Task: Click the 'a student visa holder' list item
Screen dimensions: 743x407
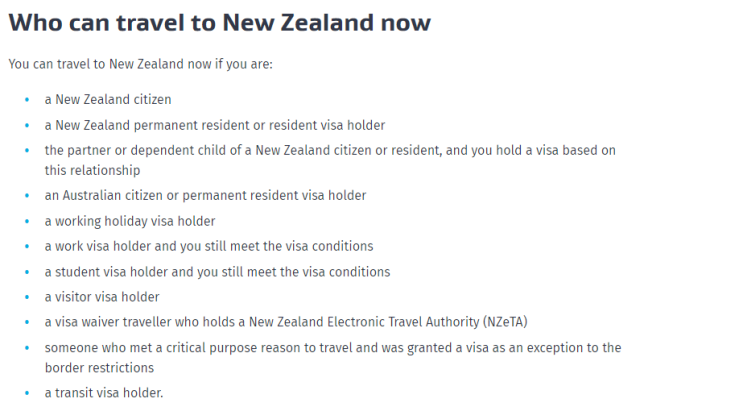Action: pyautogui.click(x=217, y=272)
